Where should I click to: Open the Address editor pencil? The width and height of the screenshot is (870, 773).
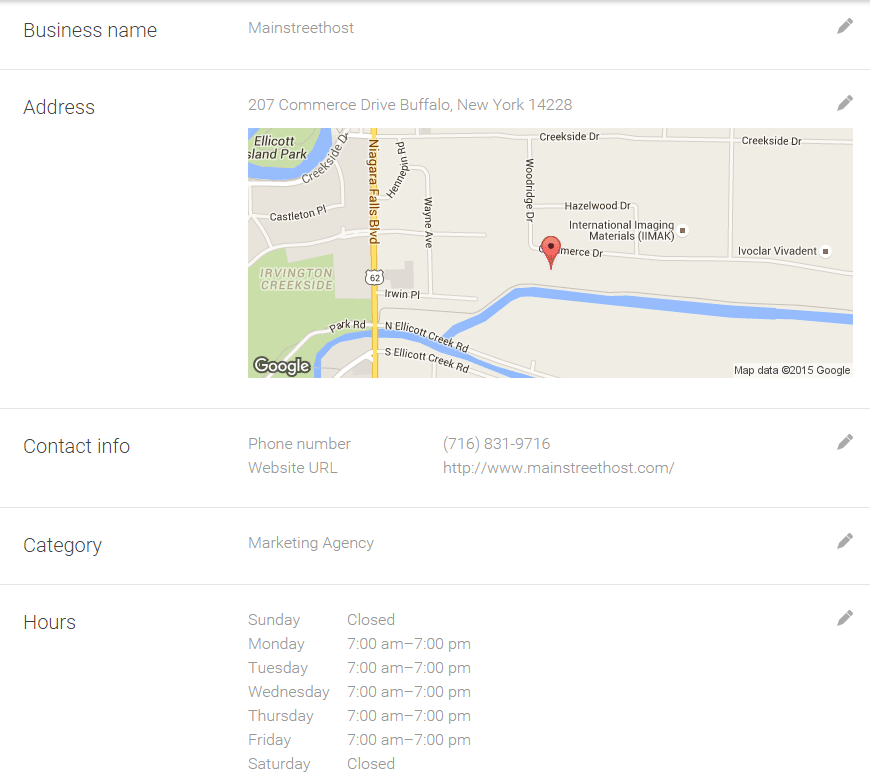845,102
